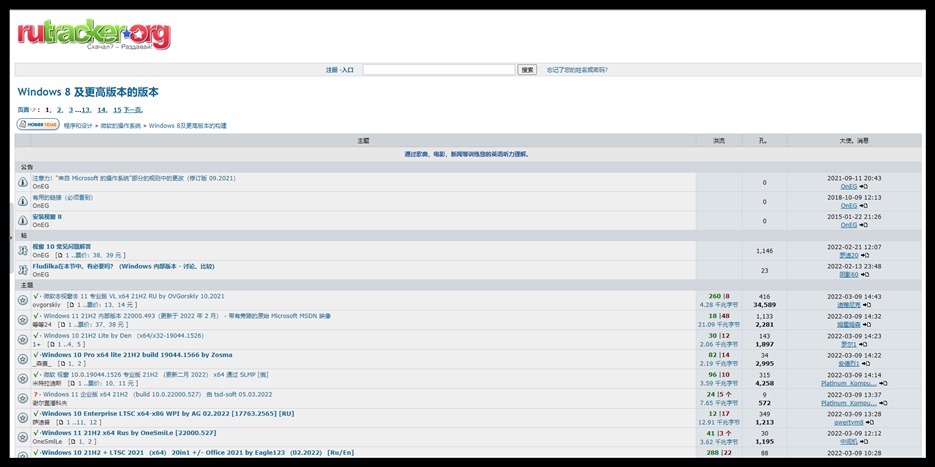Go to page 13 in pagination

click(86, 110)
